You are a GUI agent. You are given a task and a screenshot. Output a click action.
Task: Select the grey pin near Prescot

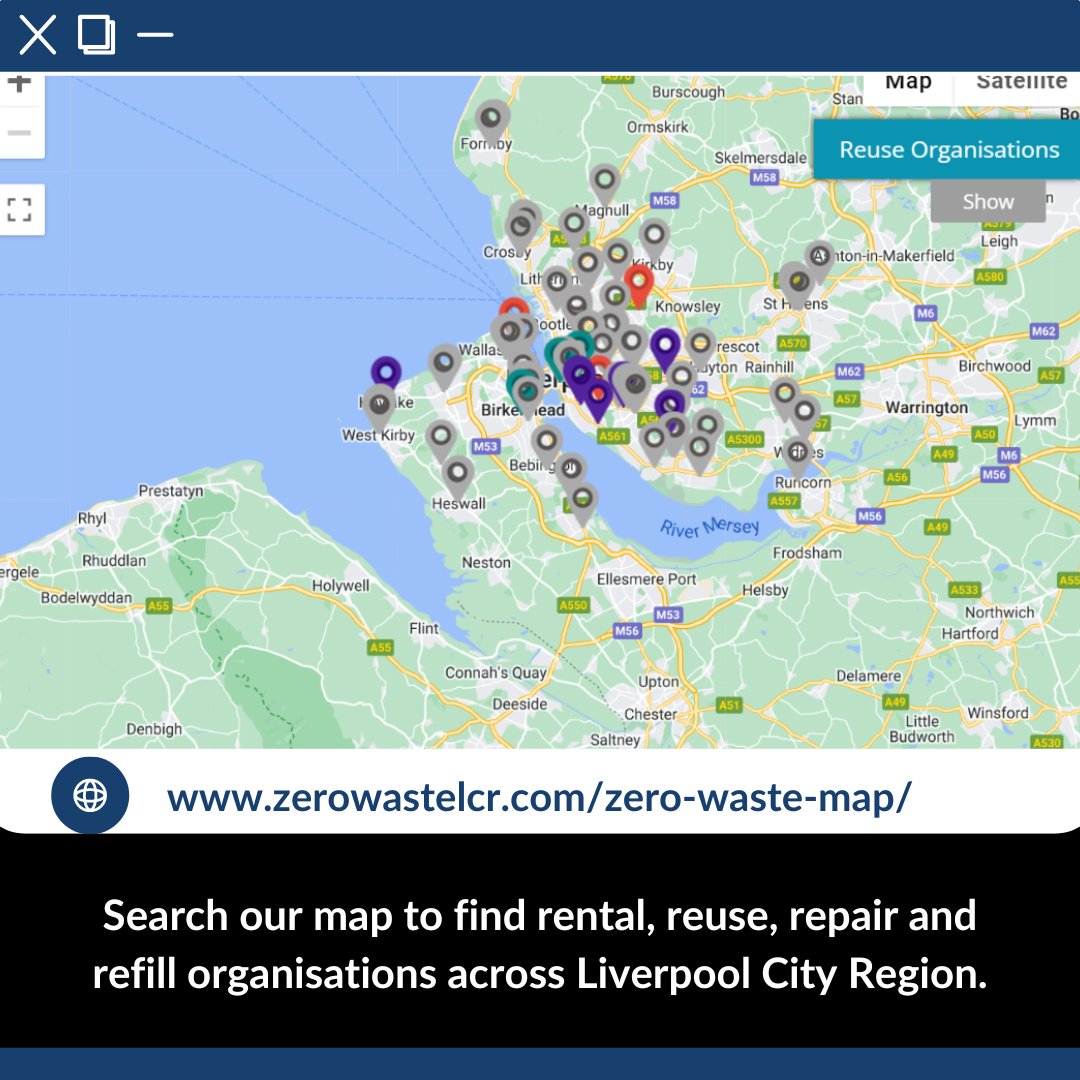(700, 346)
